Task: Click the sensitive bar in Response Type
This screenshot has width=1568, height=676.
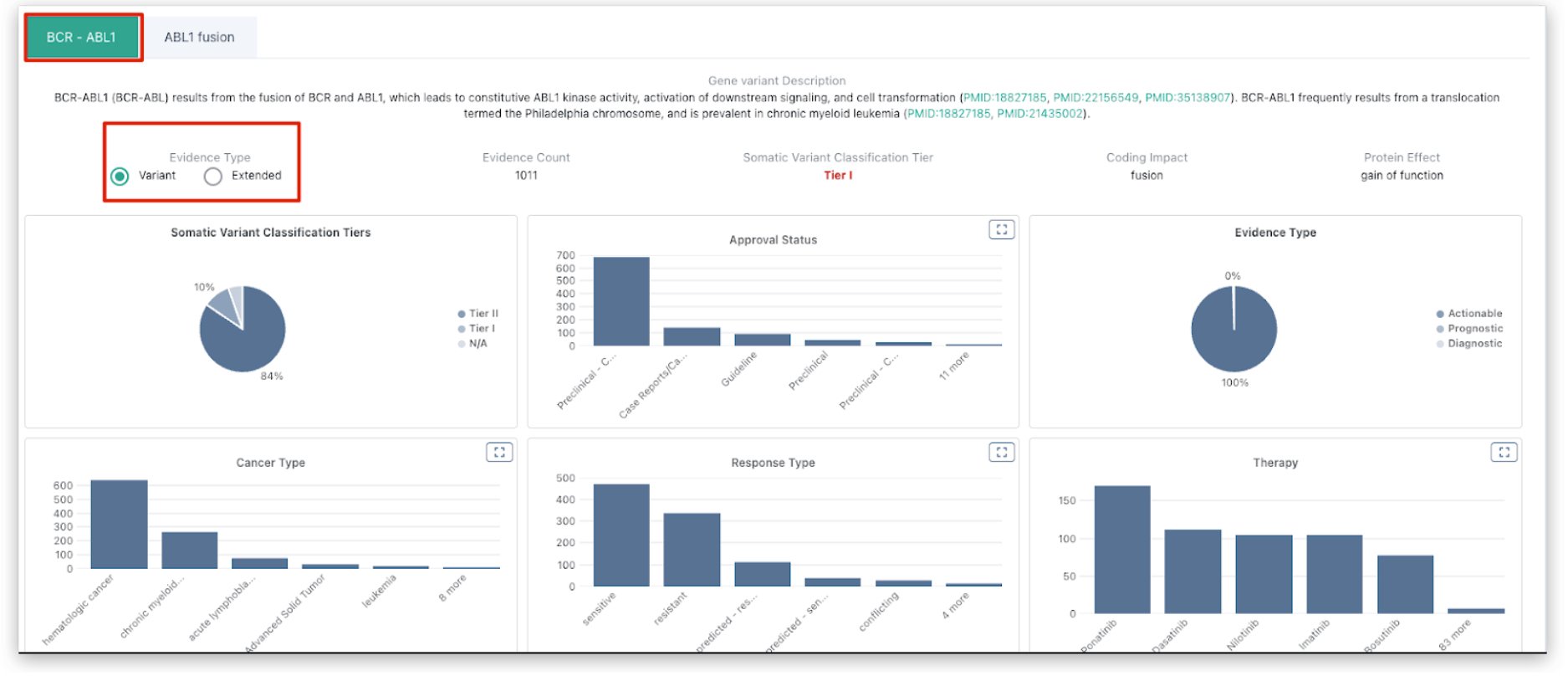Action: click(621, 535)
